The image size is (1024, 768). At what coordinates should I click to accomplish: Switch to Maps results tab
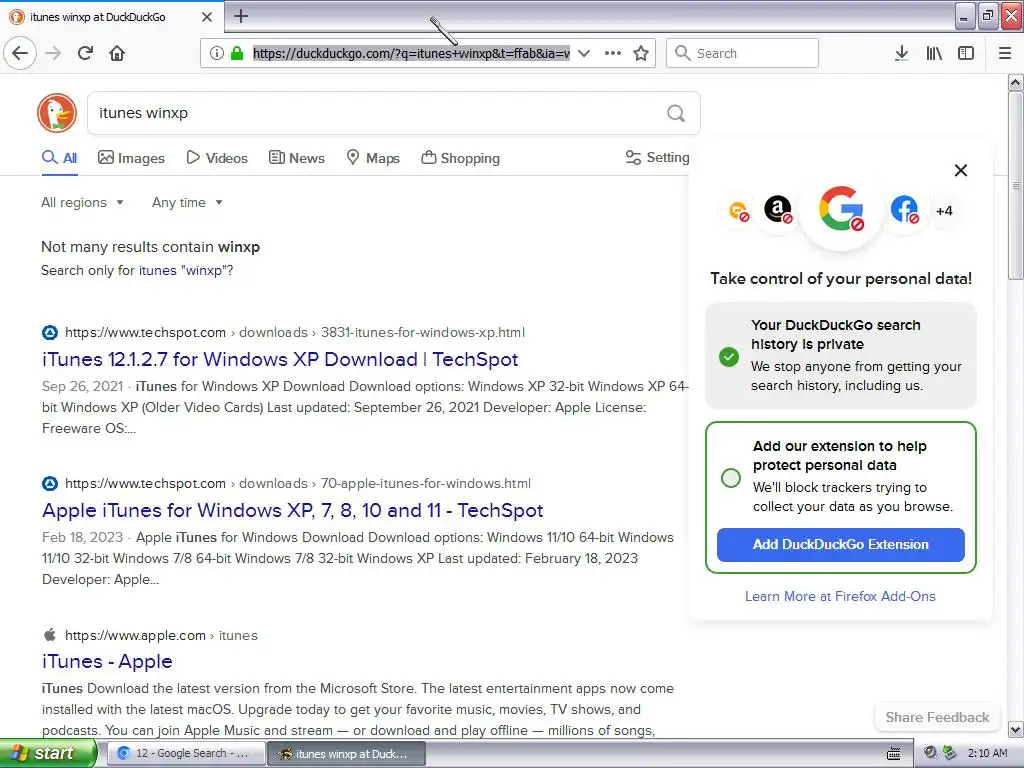click(x=373, y=158)
